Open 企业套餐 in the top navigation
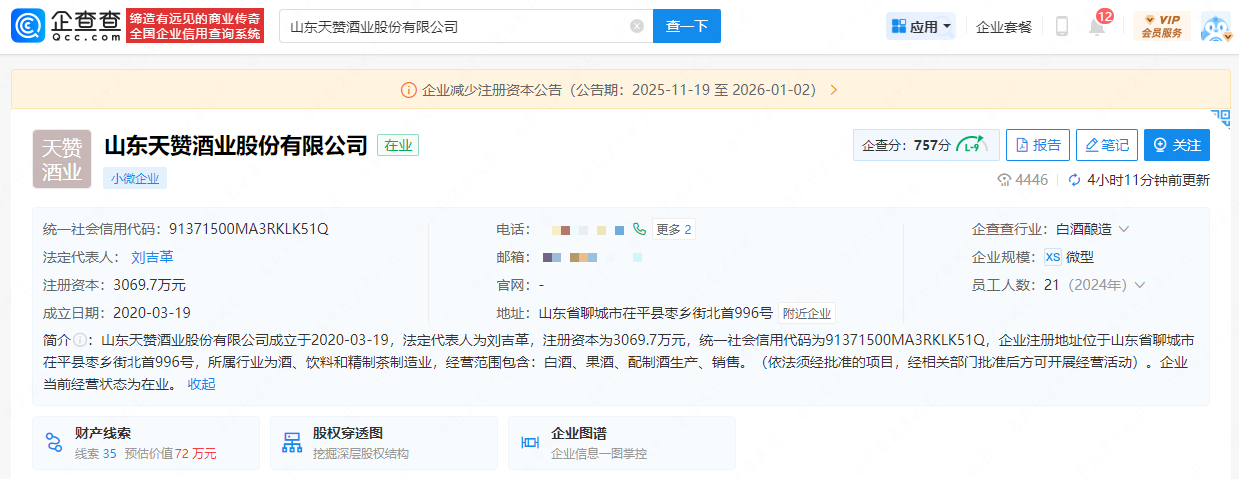The width and height of the screenshot is (1239, 479). click(x=1004, y=27)
